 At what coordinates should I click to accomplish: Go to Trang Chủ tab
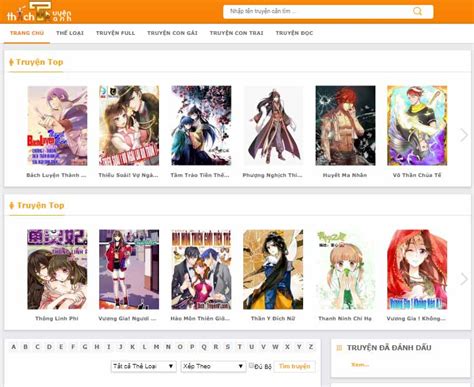pyautogui.click(x=27, y=33)
